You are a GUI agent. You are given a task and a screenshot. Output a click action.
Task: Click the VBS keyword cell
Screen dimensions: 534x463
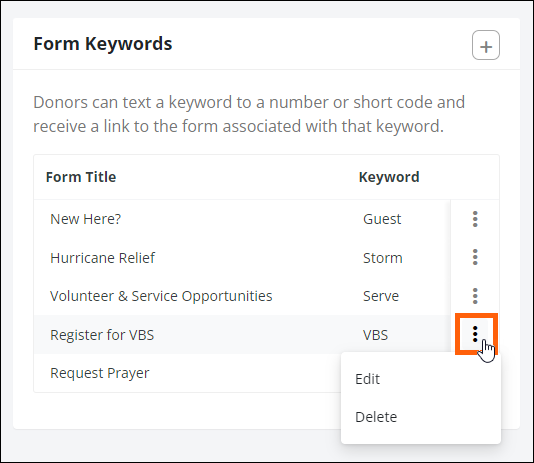pos(375,335)
